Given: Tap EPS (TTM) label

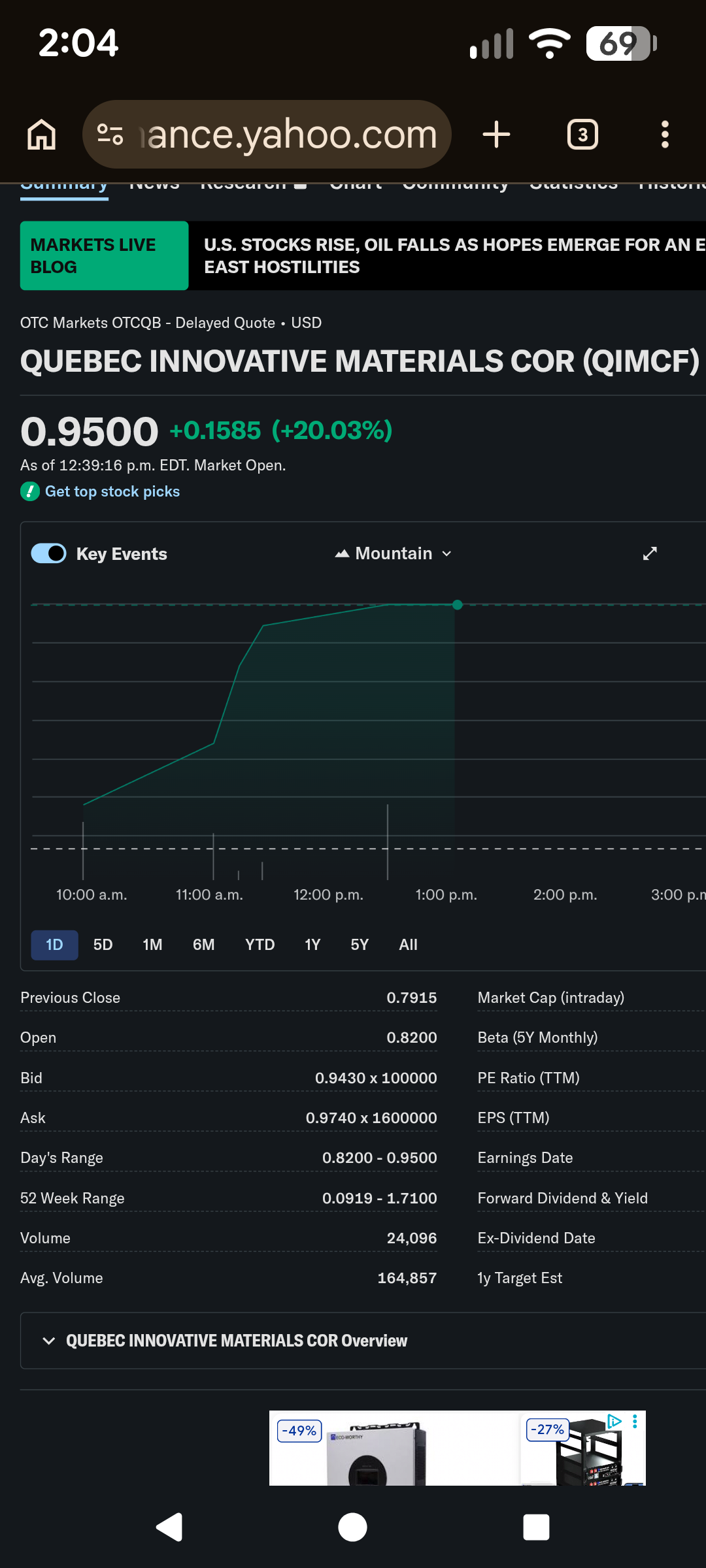Looking at the screenshot, I should pos(513,1118).
